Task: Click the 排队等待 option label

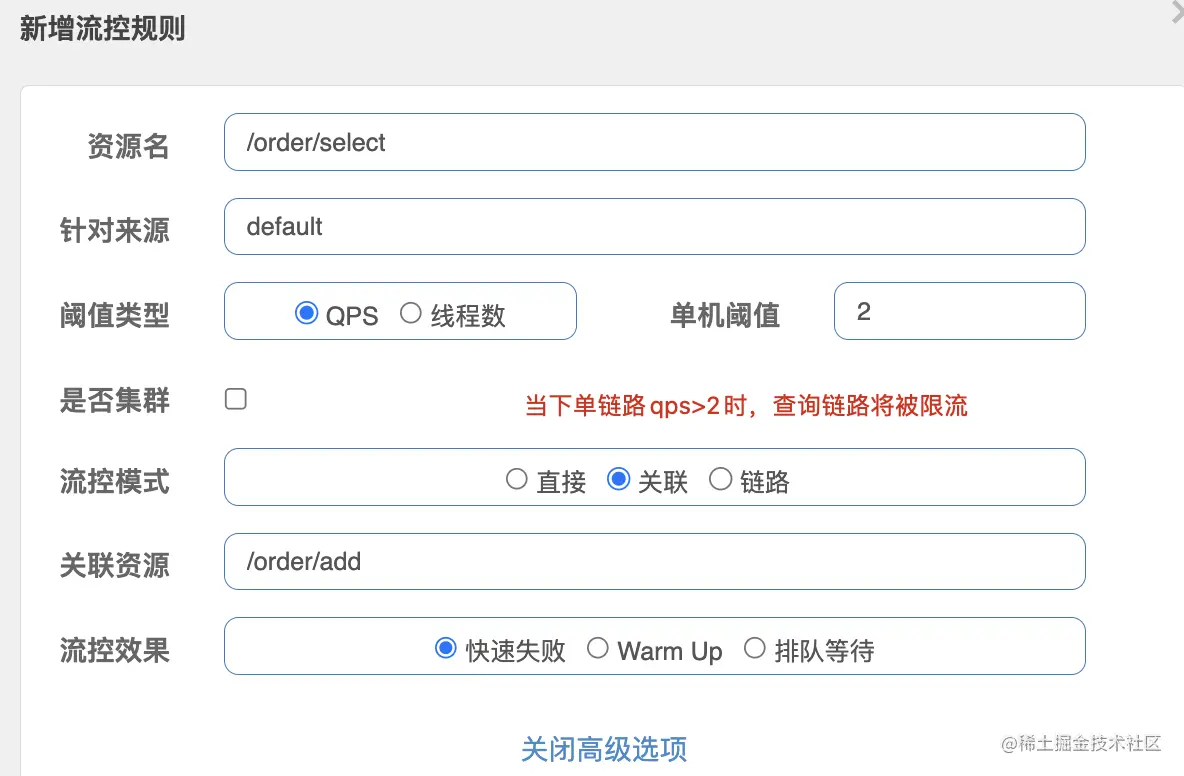Action: point(824,652)
